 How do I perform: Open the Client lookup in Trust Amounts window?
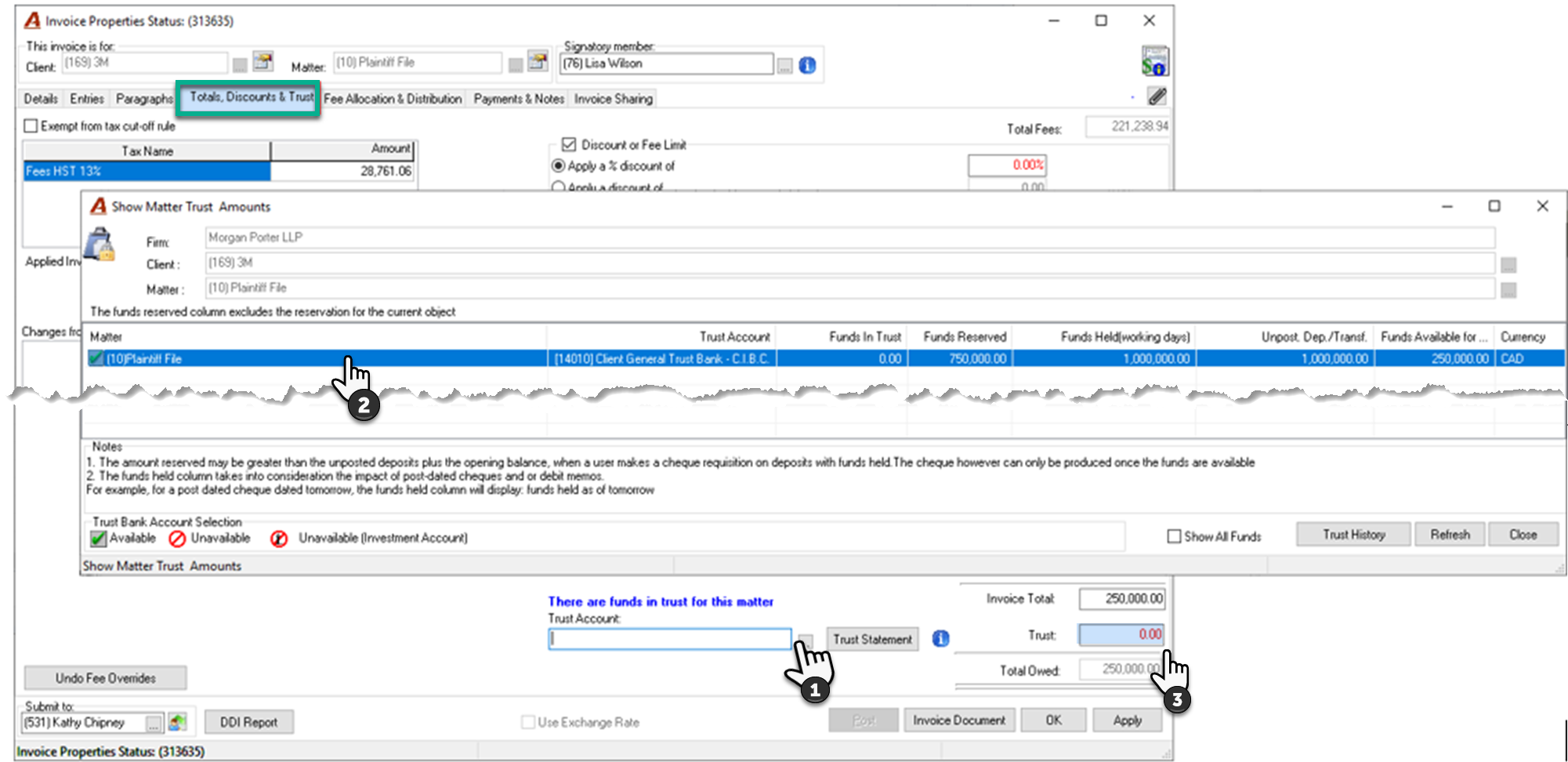click(1508, 265)
